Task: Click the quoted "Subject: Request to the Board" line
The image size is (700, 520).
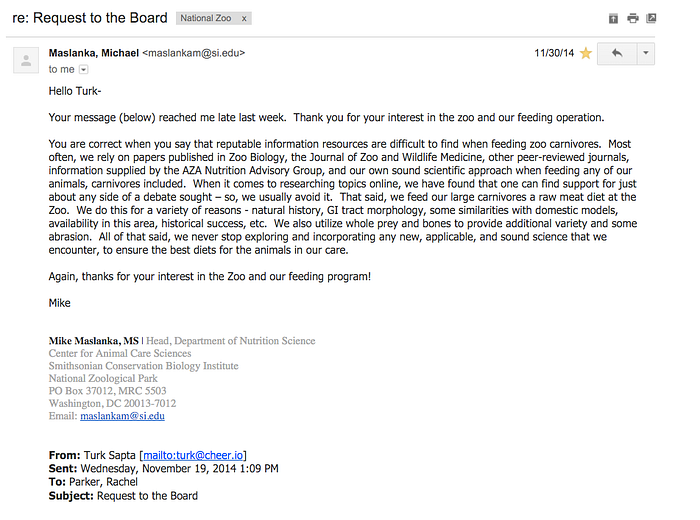Action: 123,496
